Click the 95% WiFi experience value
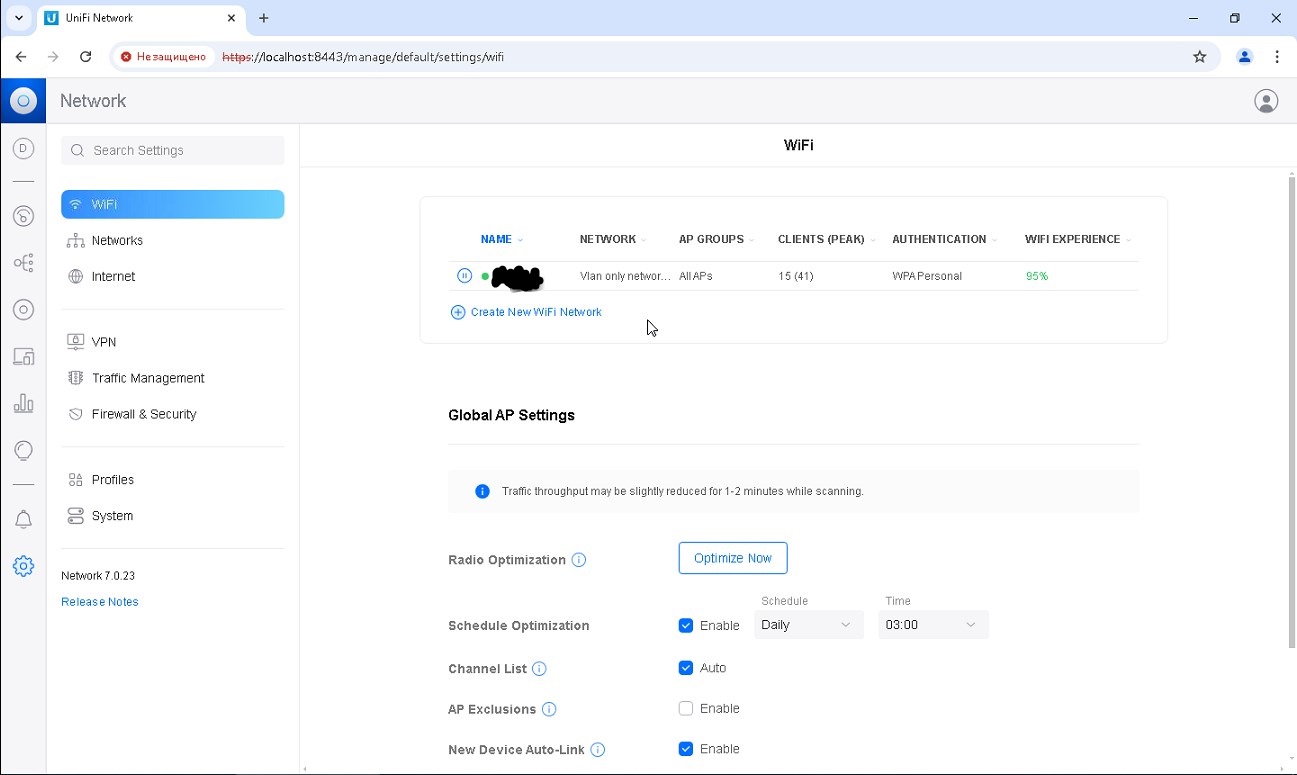 tap(1037, 276)
